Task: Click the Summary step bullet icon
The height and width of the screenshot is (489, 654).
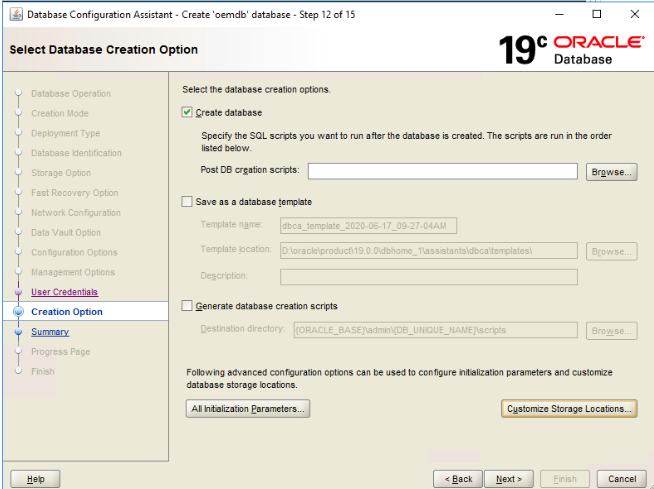Action: pyautogui.click(x=18, y=332)
